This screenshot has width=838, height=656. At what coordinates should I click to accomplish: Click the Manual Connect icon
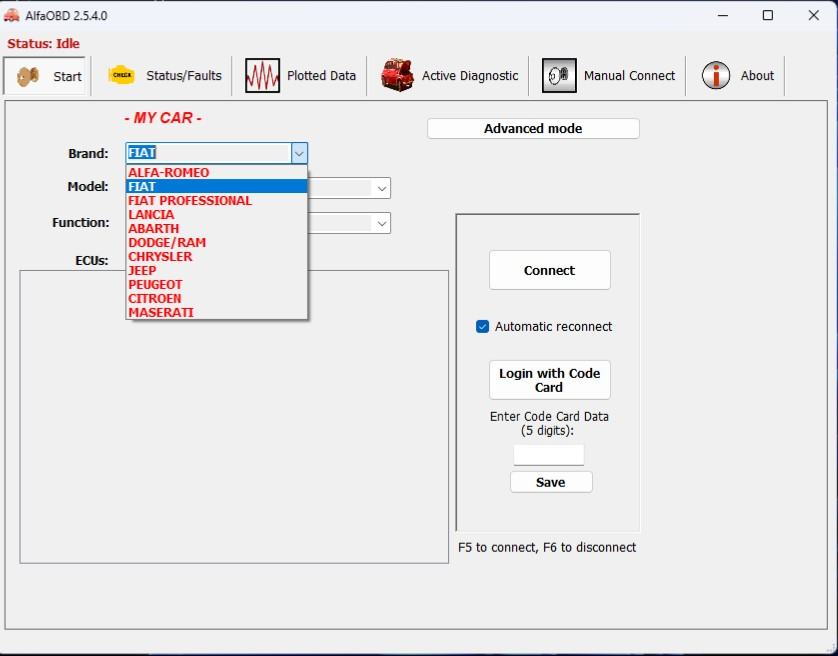coord(559,75)
